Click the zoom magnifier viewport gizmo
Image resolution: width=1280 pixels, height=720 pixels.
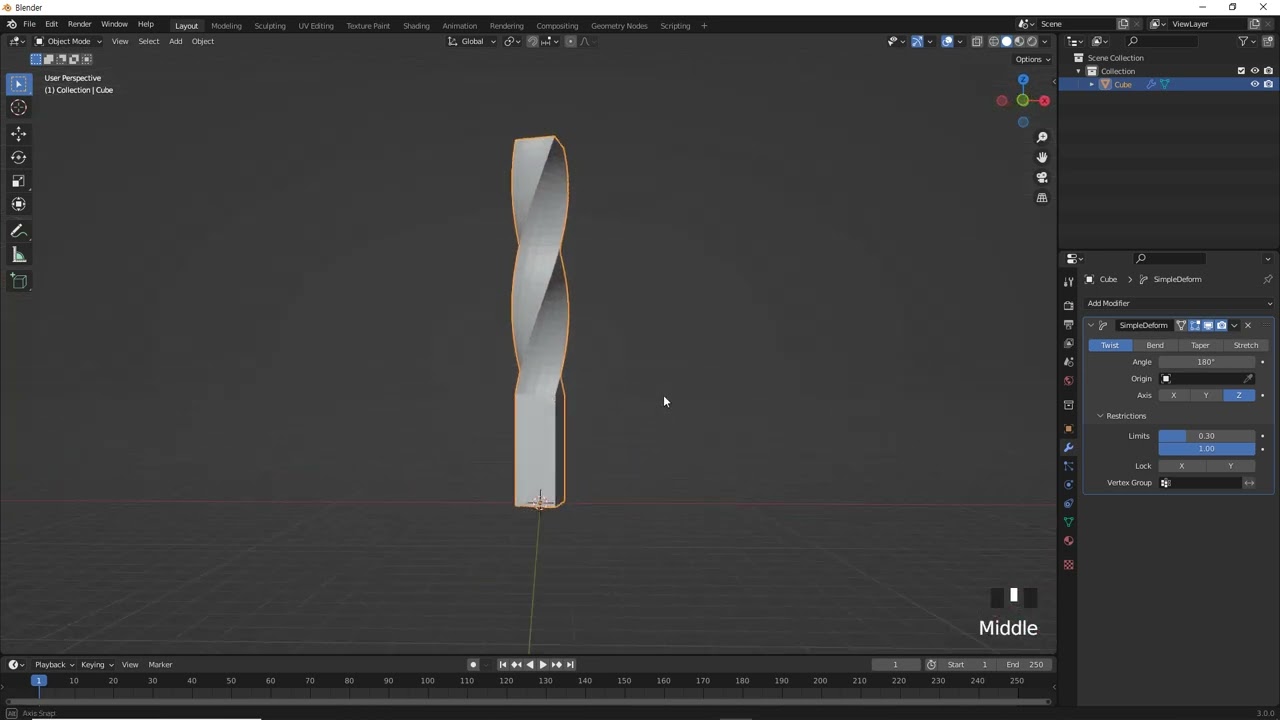[1042, 137]
